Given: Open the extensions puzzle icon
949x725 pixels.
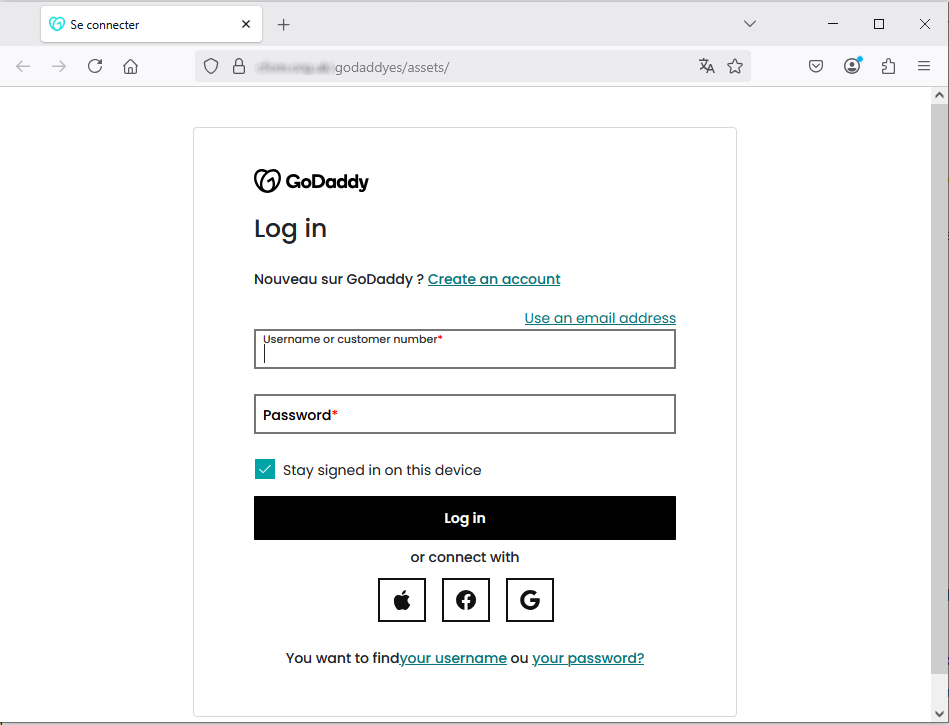Looking at the screenshot, I should point(888,66).
